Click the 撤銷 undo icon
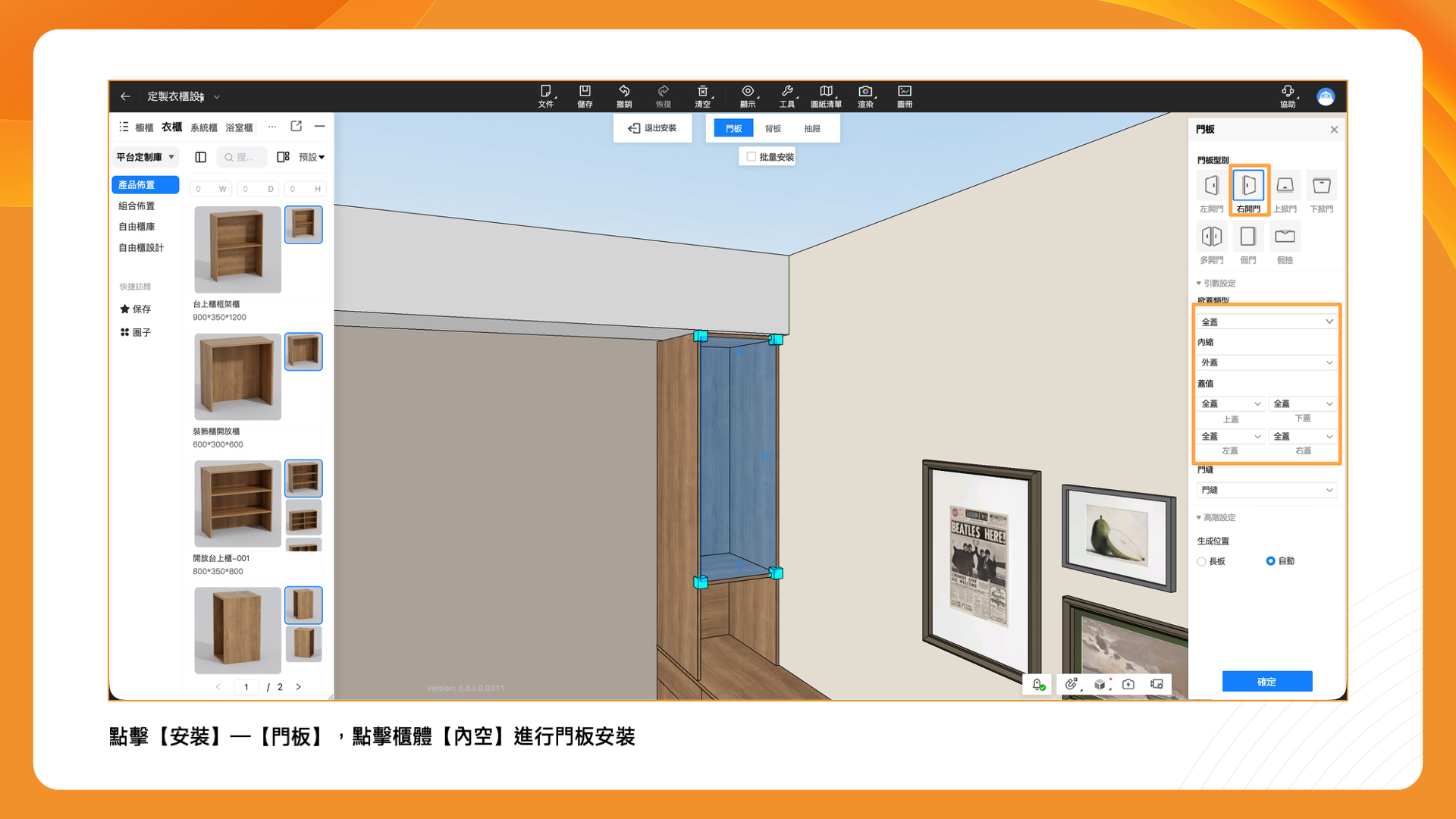The width and height of the screenshot is (1456, 819). pos(624,96)
